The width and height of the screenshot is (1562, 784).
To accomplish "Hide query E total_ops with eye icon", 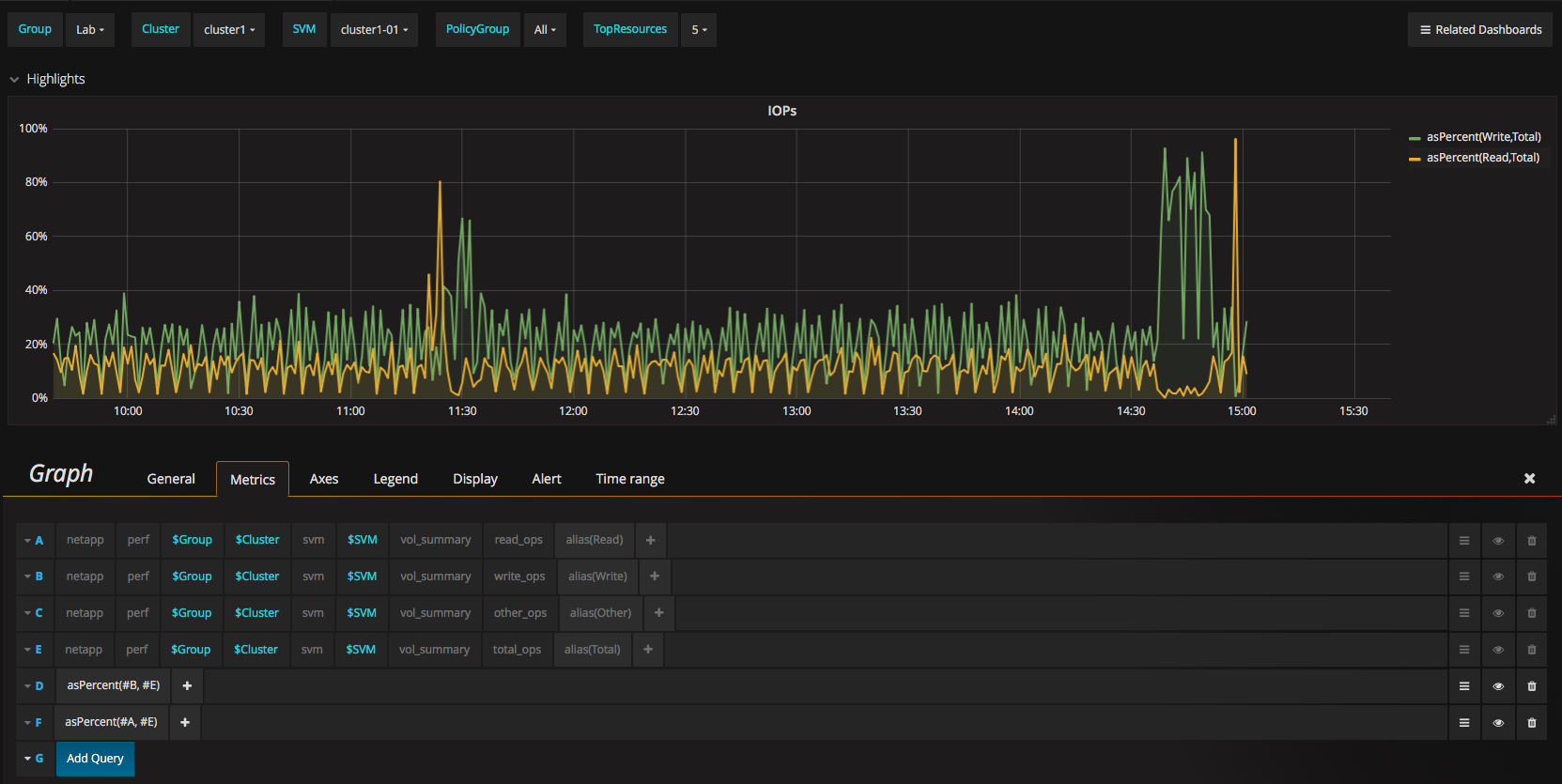I will pos(1498,650).
